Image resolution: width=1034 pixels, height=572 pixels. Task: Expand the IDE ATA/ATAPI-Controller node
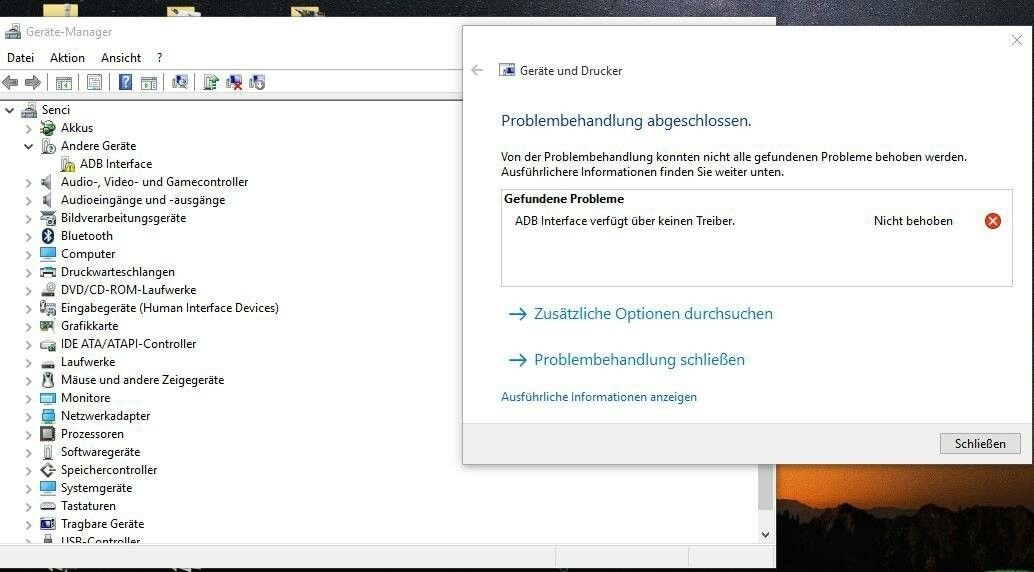pyautogui.click(x=28, y=344)
